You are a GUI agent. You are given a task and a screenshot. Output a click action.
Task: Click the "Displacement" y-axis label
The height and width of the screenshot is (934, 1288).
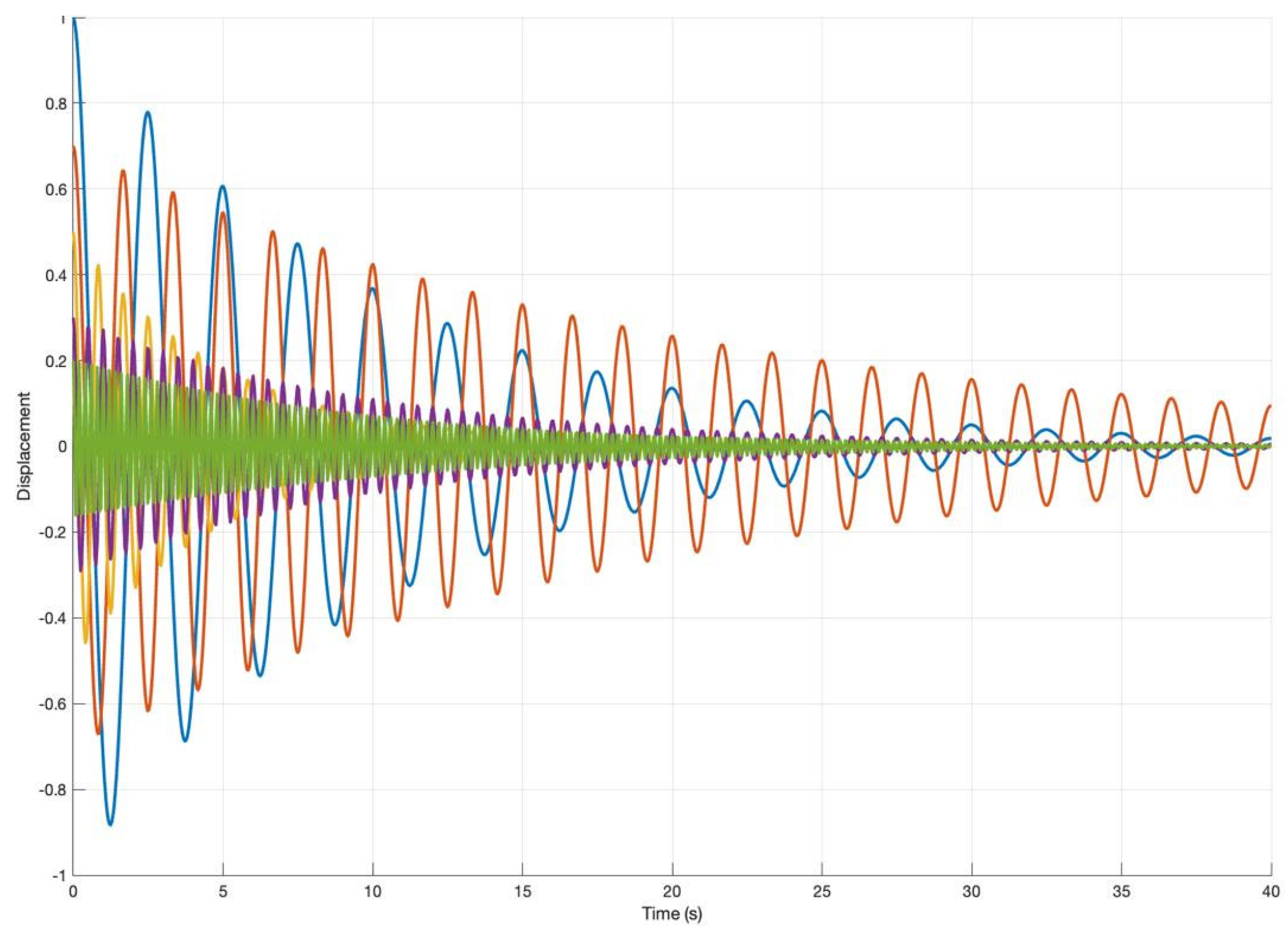tap(24, 446)
